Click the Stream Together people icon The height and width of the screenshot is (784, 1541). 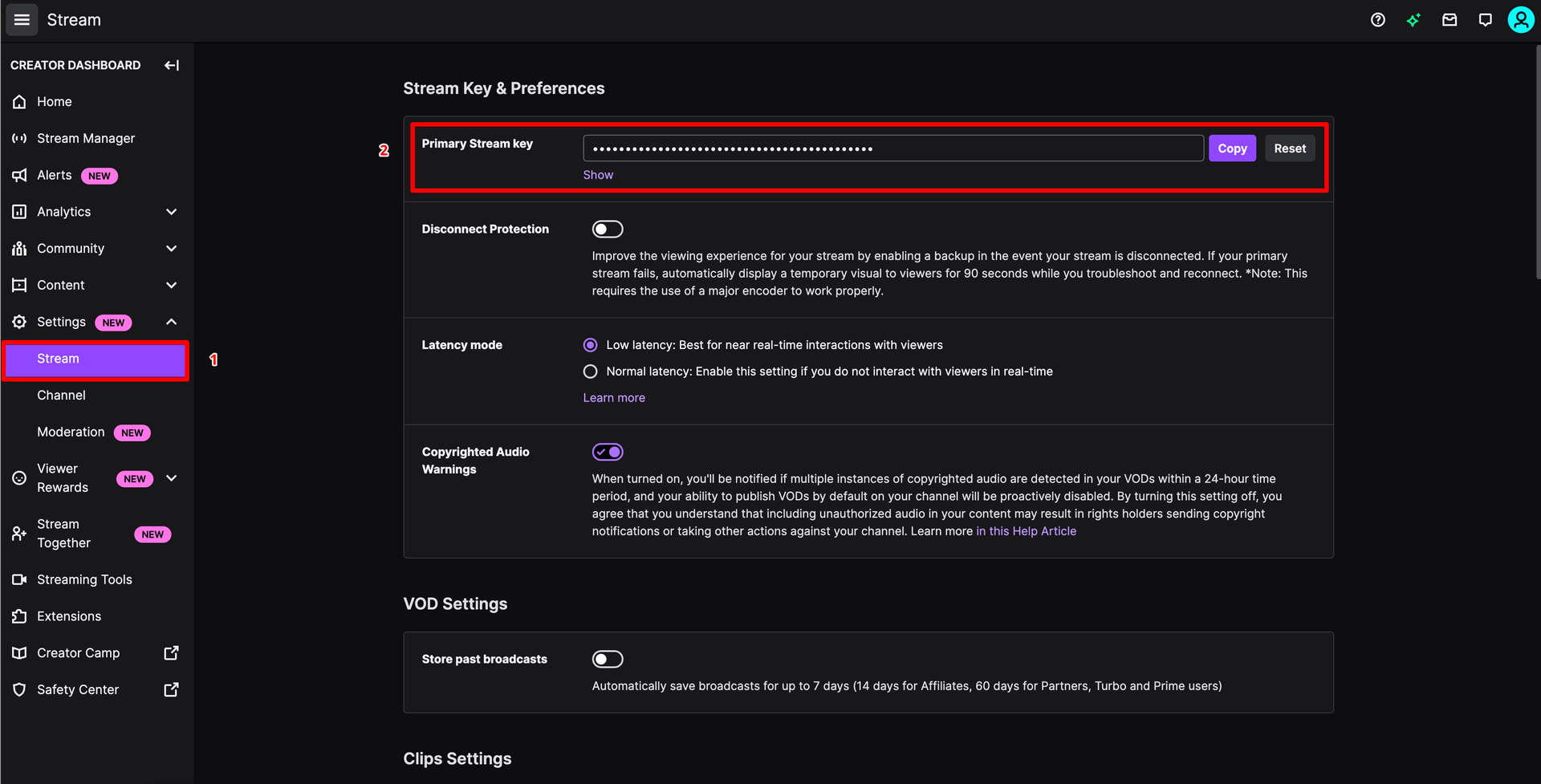(19, 534)
